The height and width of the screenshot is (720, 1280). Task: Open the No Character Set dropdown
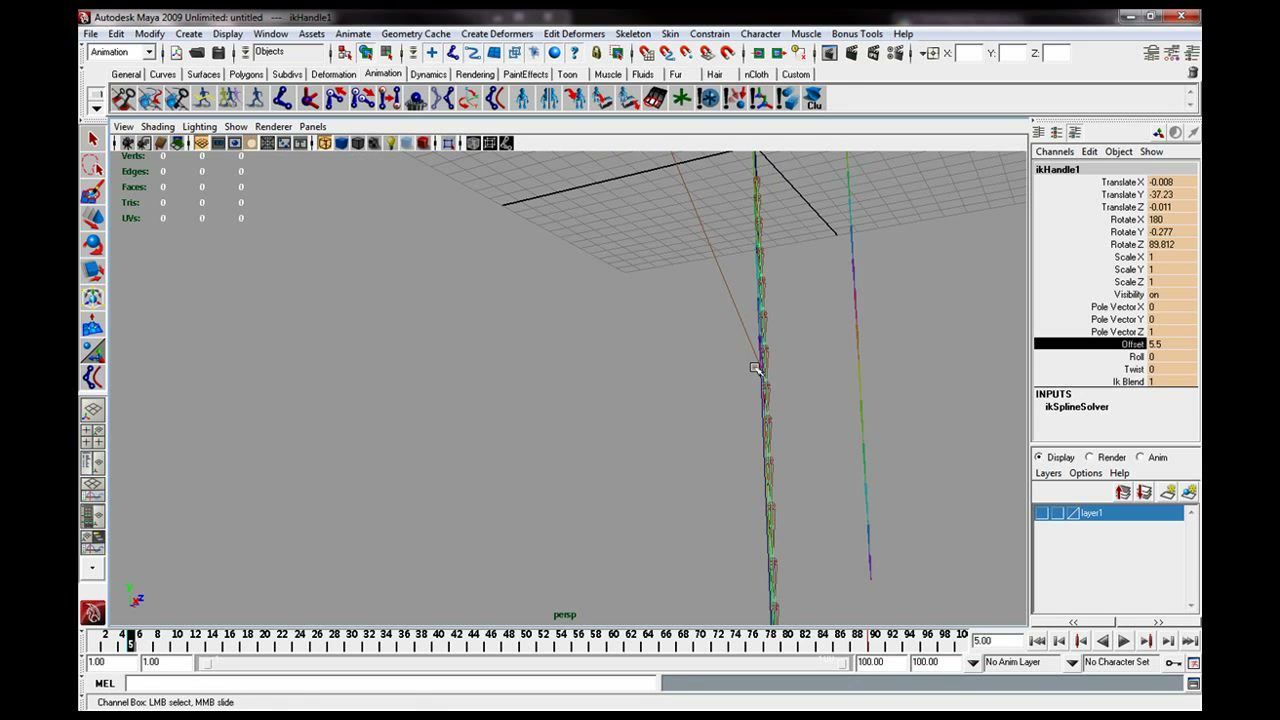[x=1072, y=662]
